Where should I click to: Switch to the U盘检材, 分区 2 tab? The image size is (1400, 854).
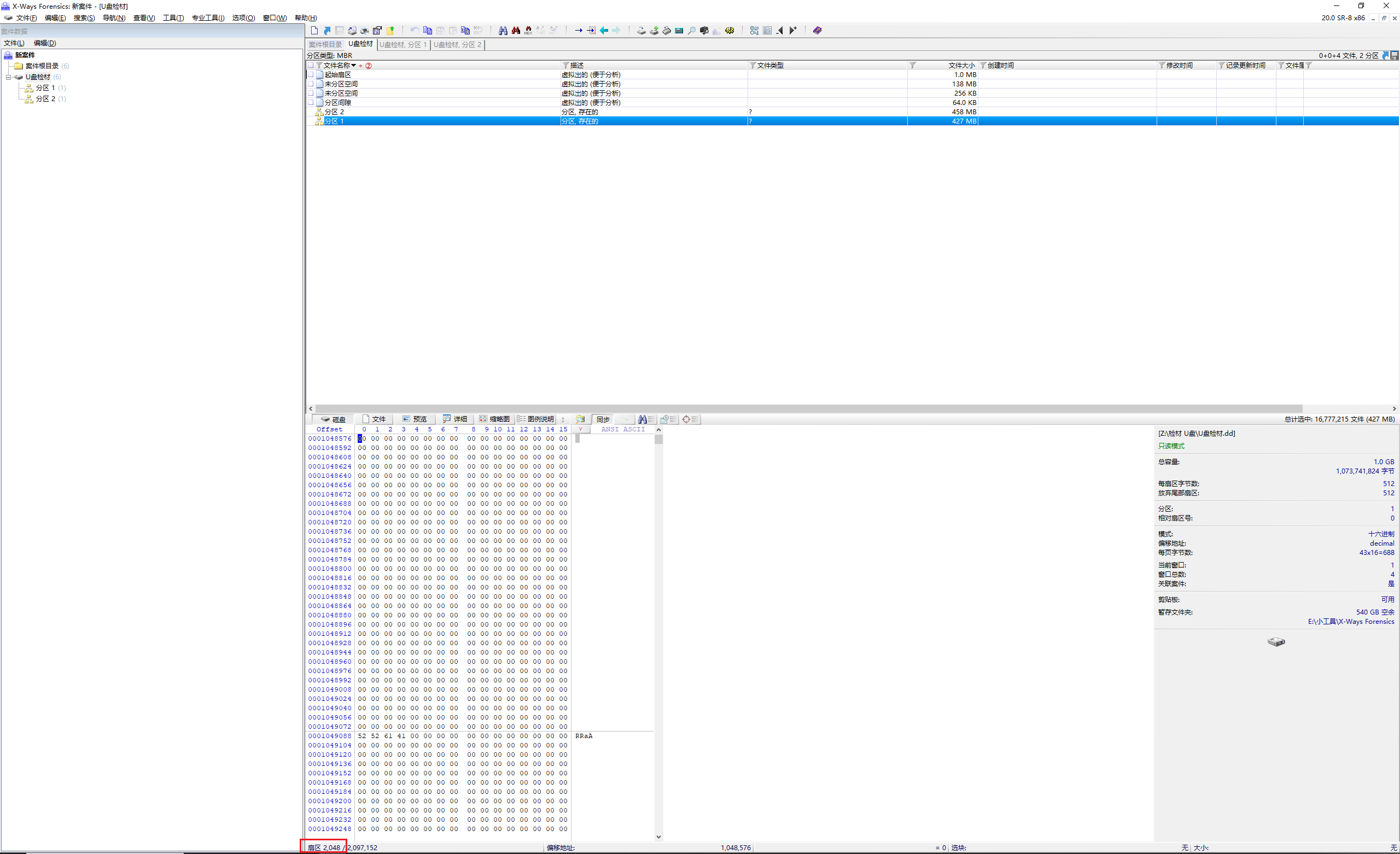coord(457,44)
